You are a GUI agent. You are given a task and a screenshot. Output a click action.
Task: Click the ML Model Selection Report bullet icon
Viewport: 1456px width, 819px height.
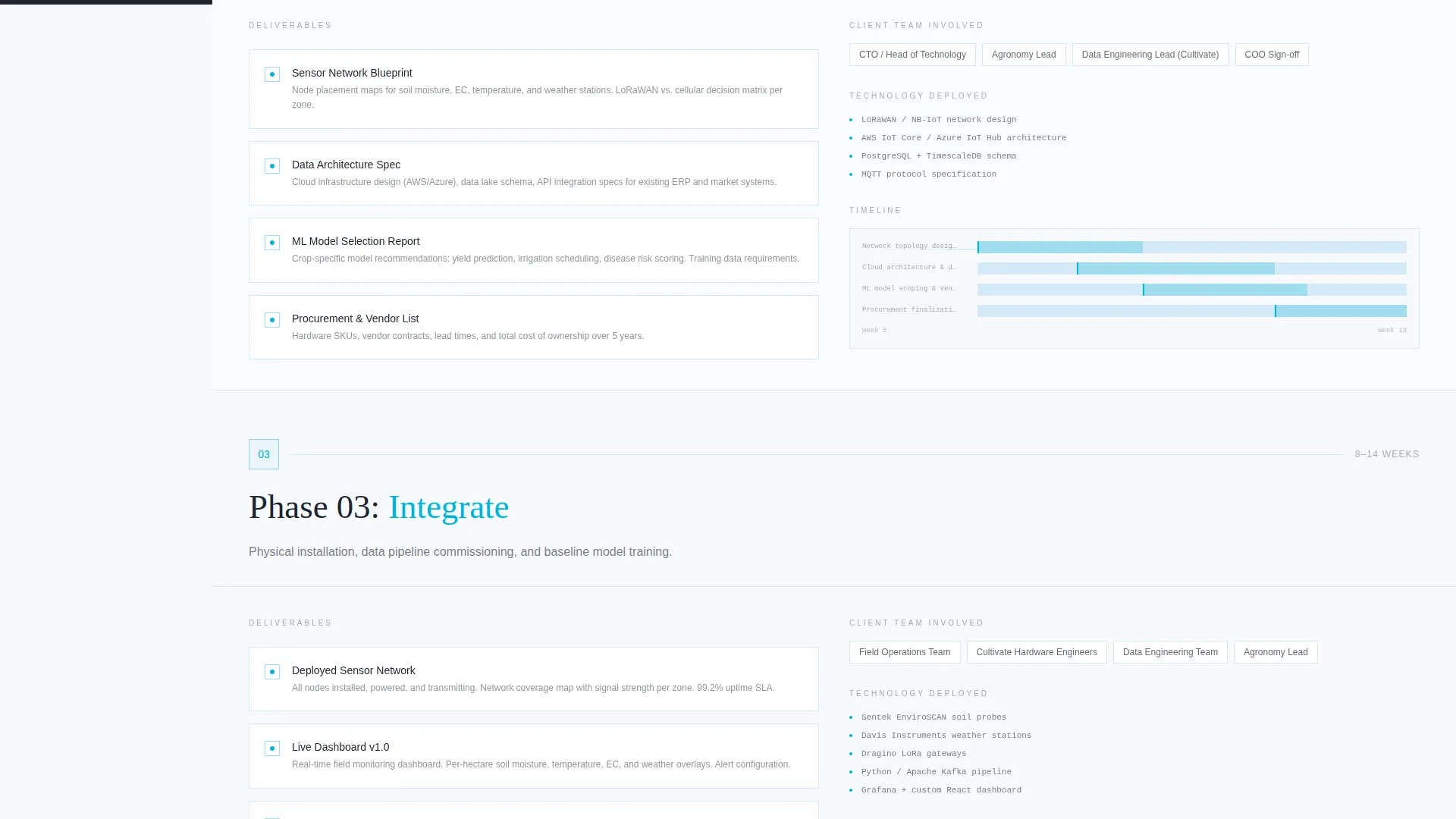coord(272,243)
